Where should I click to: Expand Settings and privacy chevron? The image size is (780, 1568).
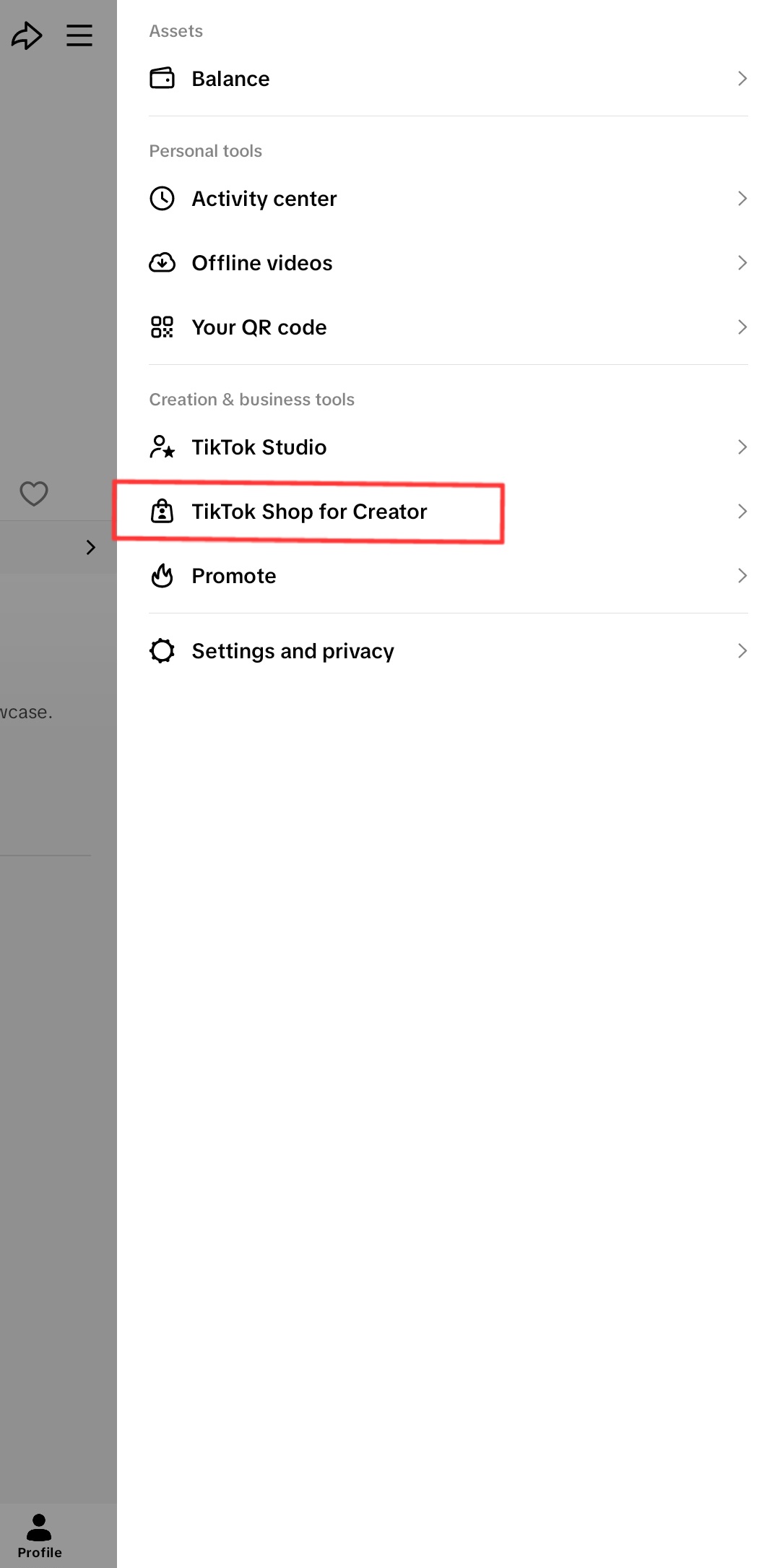click(742, 650)
